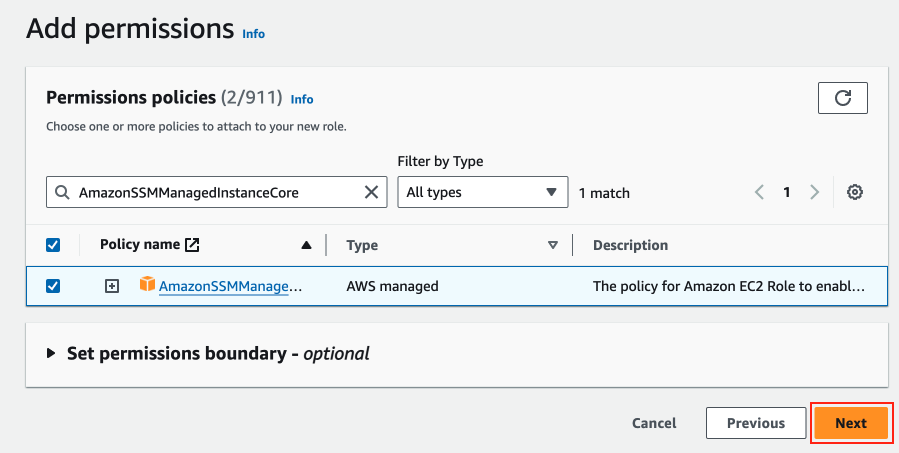Sort ascending by Policy name arrow
Image resolution: width=899 pixels, height=453 pixels.
(x=306, y=245)
